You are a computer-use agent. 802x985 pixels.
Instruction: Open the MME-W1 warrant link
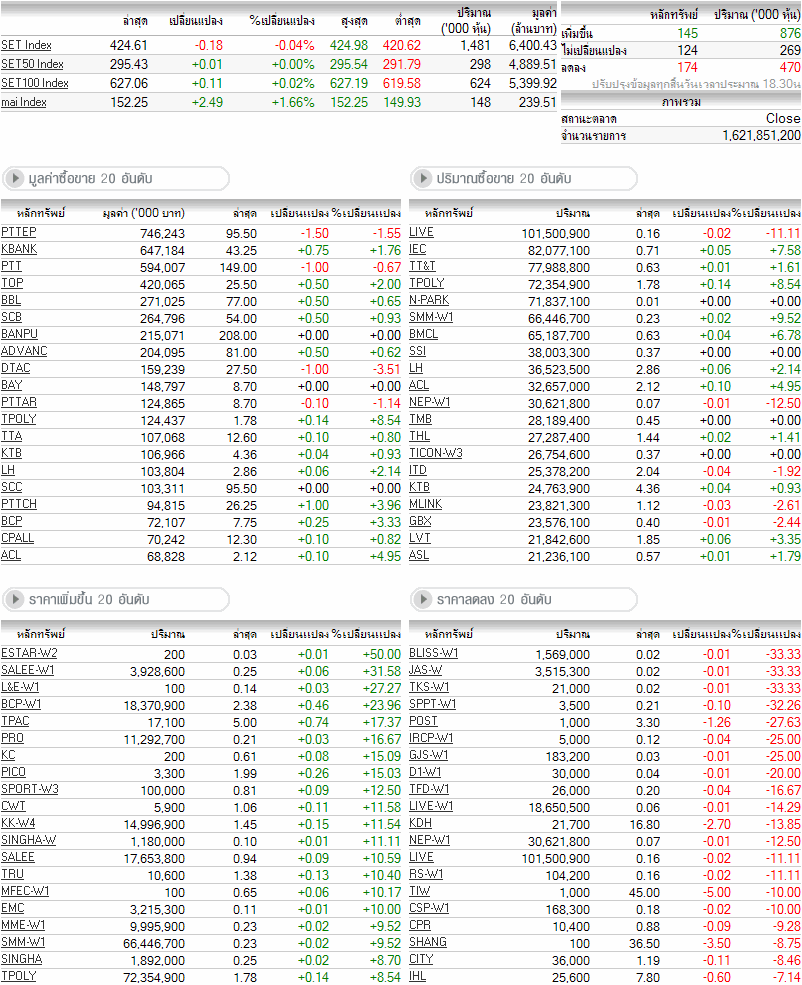click(23, 925)
